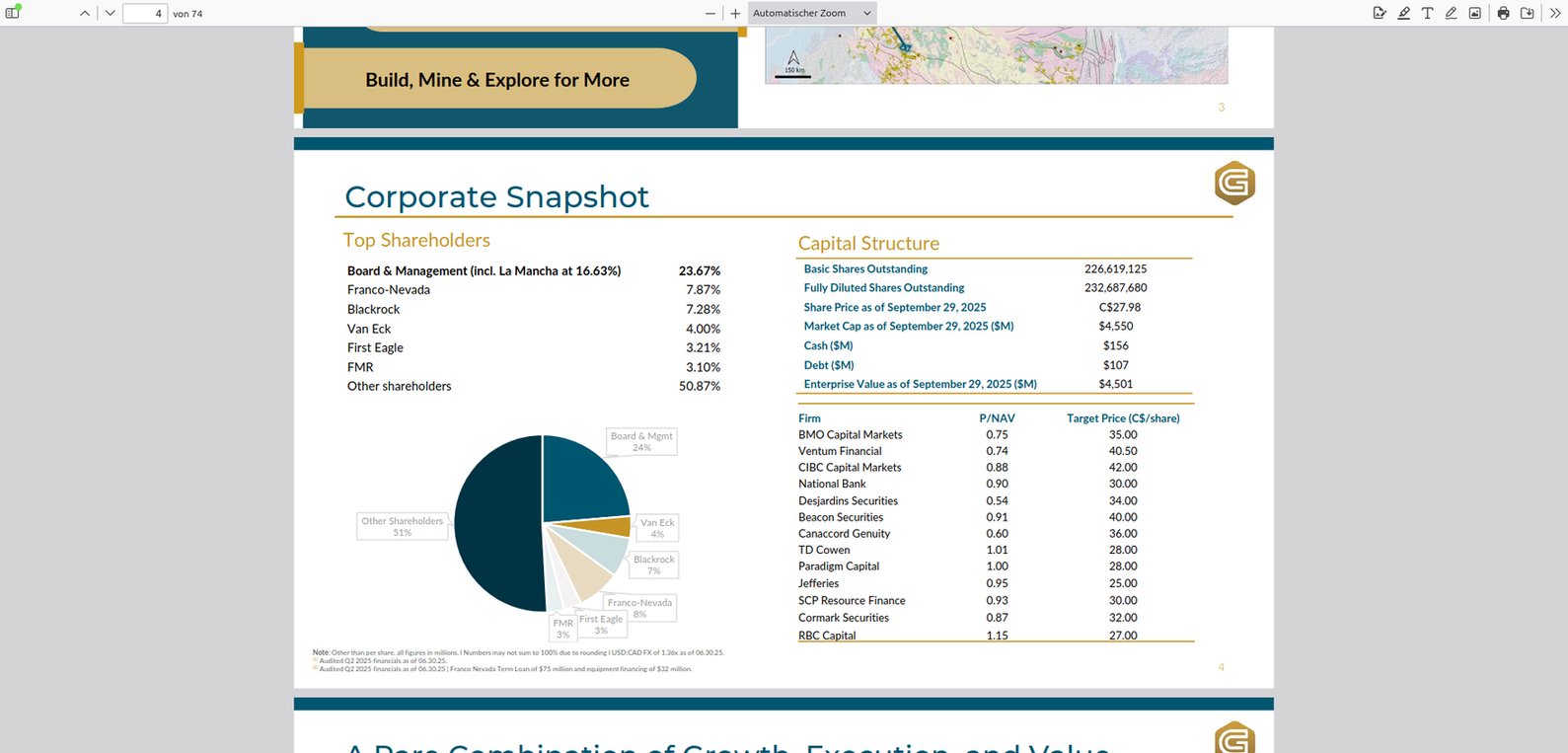Click 'First Eagle' in the shareholders list
The width and height of the screenshot is (1568, 753).
coord(375,348)
